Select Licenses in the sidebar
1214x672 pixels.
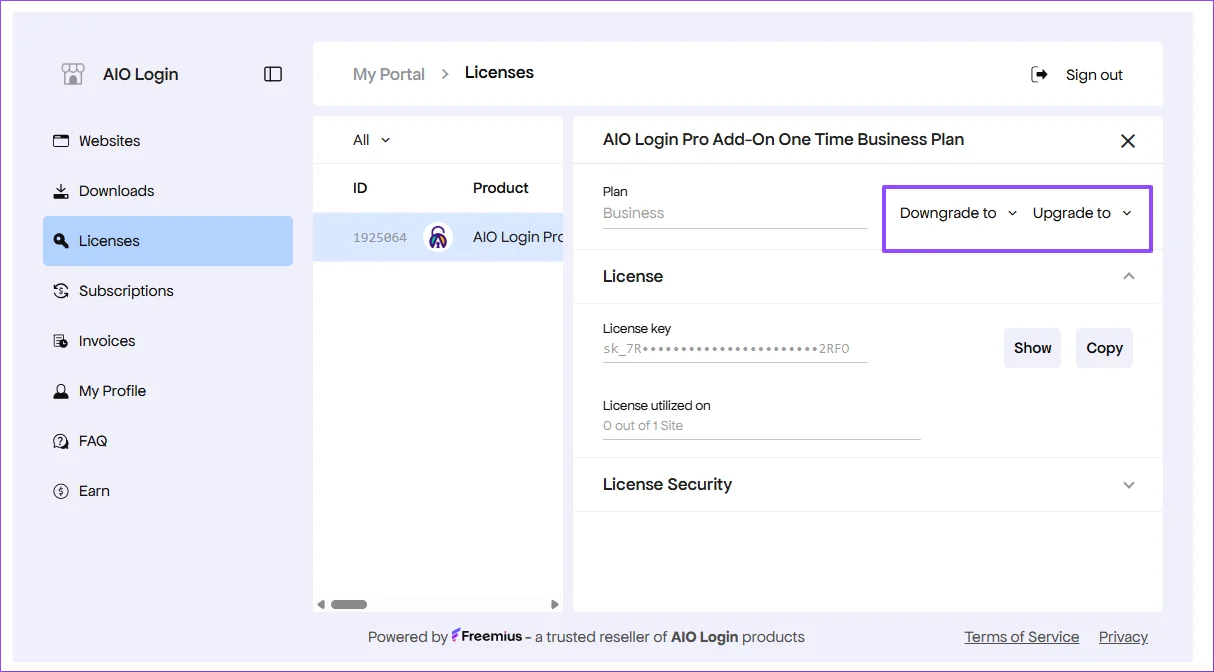(x=168, y=241)
